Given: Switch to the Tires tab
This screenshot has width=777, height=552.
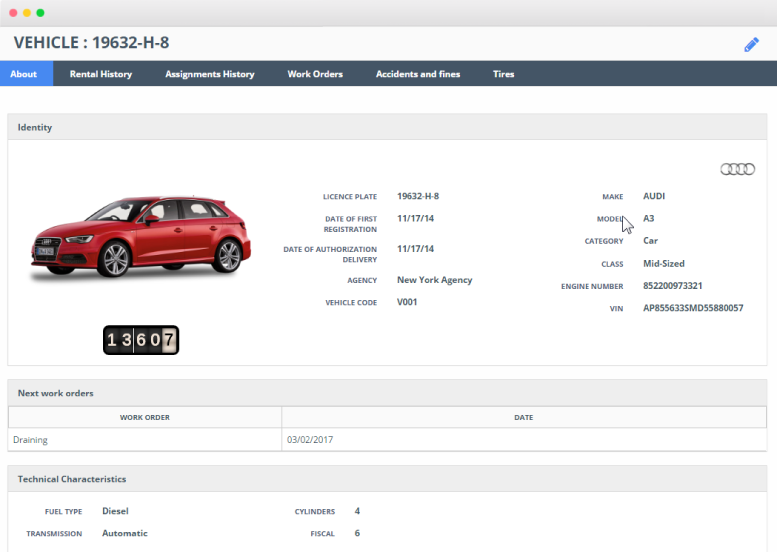Looking at the screenshot, I should pyautogui.click(x=504, y=74).
